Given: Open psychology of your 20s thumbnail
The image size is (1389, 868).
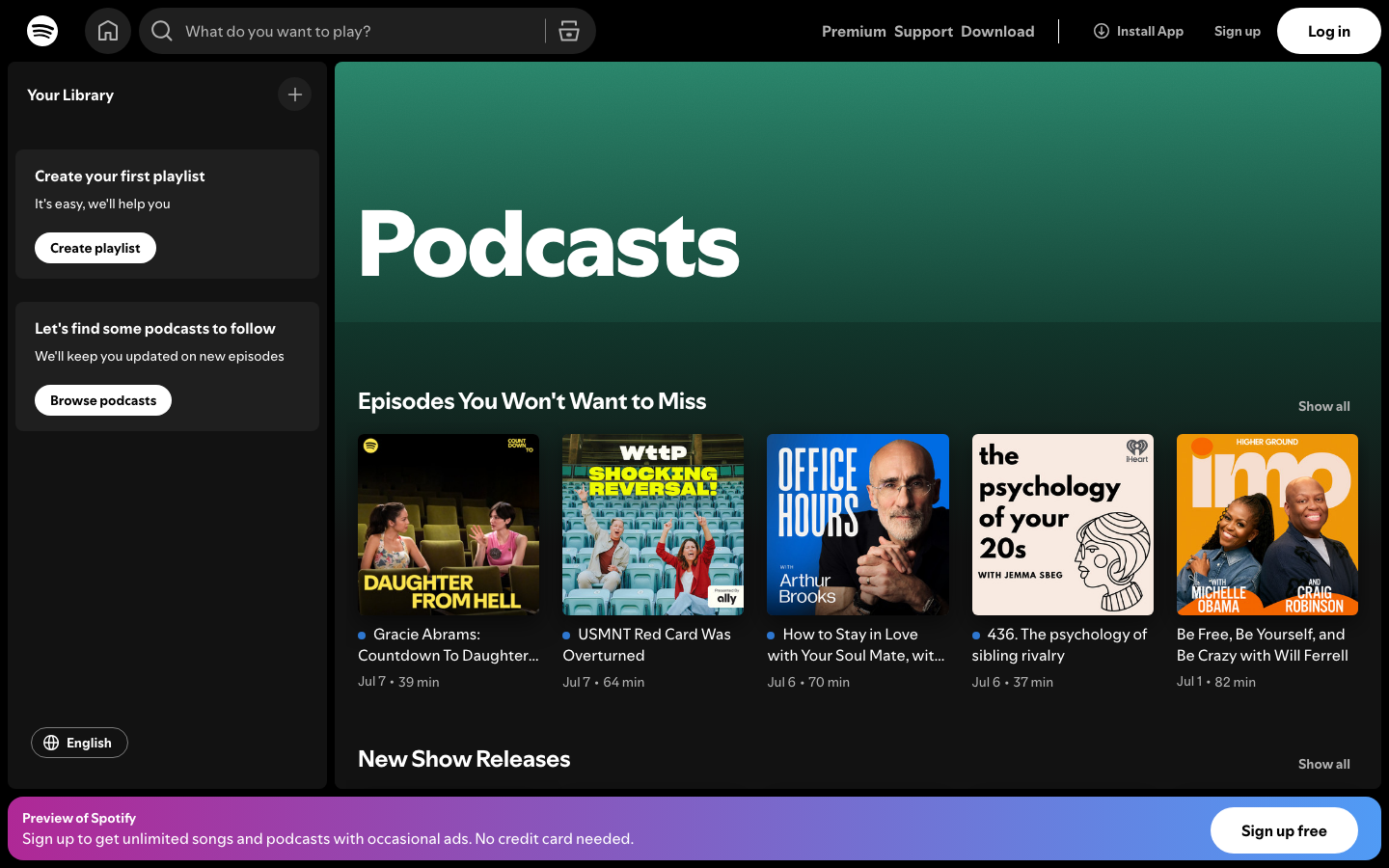Looking at the screenshot, I should (x=1063, y=525).
